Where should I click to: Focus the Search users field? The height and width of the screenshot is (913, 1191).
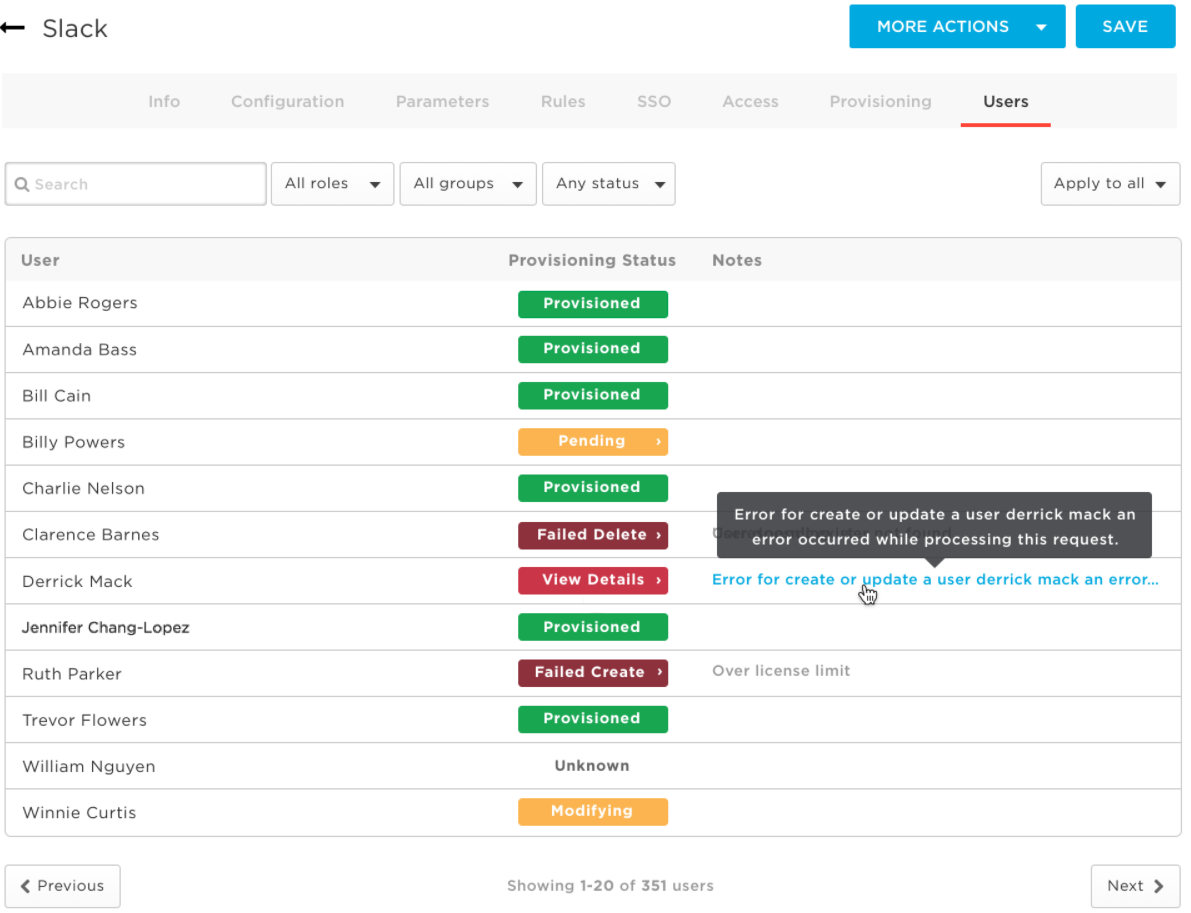[136, 184]
